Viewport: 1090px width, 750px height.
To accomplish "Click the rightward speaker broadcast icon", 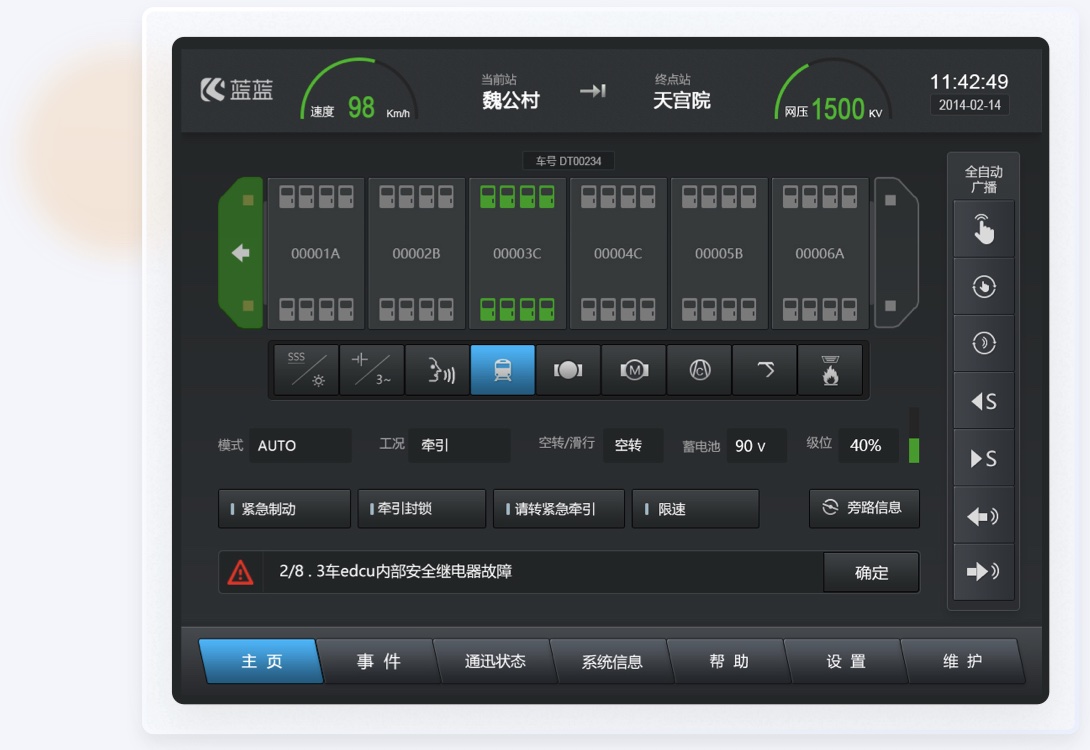I will pos(983,572).
